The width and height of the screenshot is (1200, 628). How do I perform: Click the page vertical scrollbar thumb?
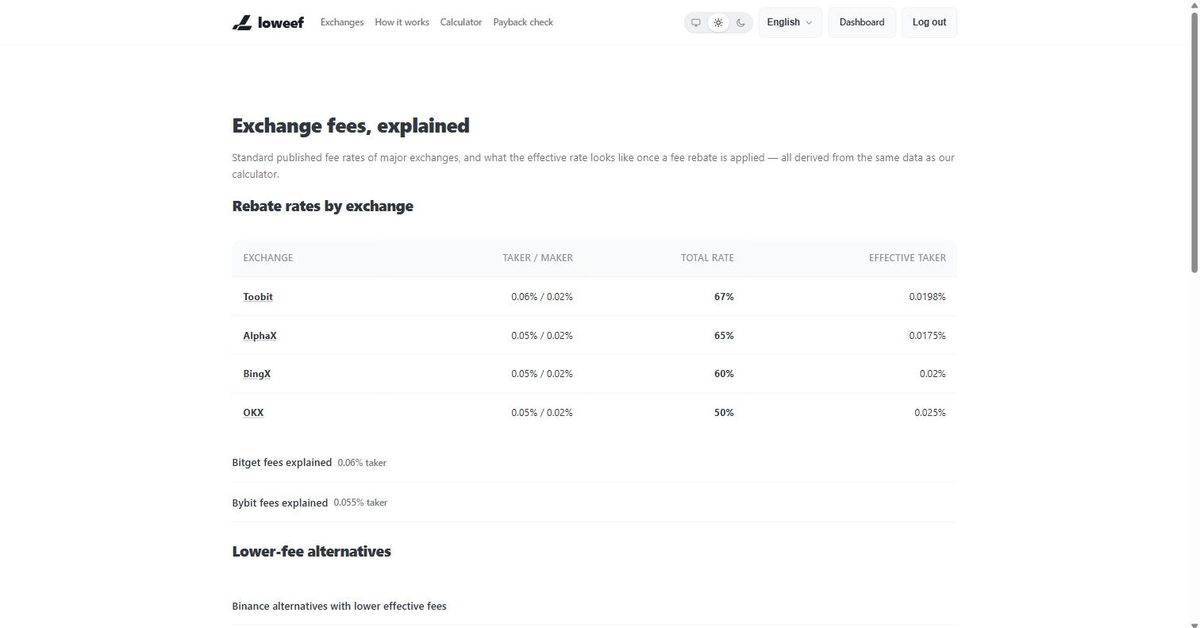[x=1194, y=143]
